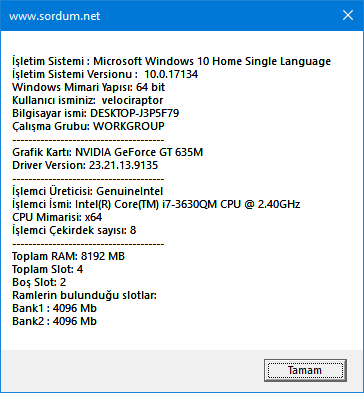Click the Grafik Kartı NVIDIA GeForce GT 635M line
Image resolution: width=364 pixels, height=393 pixels.
(107, 152)
